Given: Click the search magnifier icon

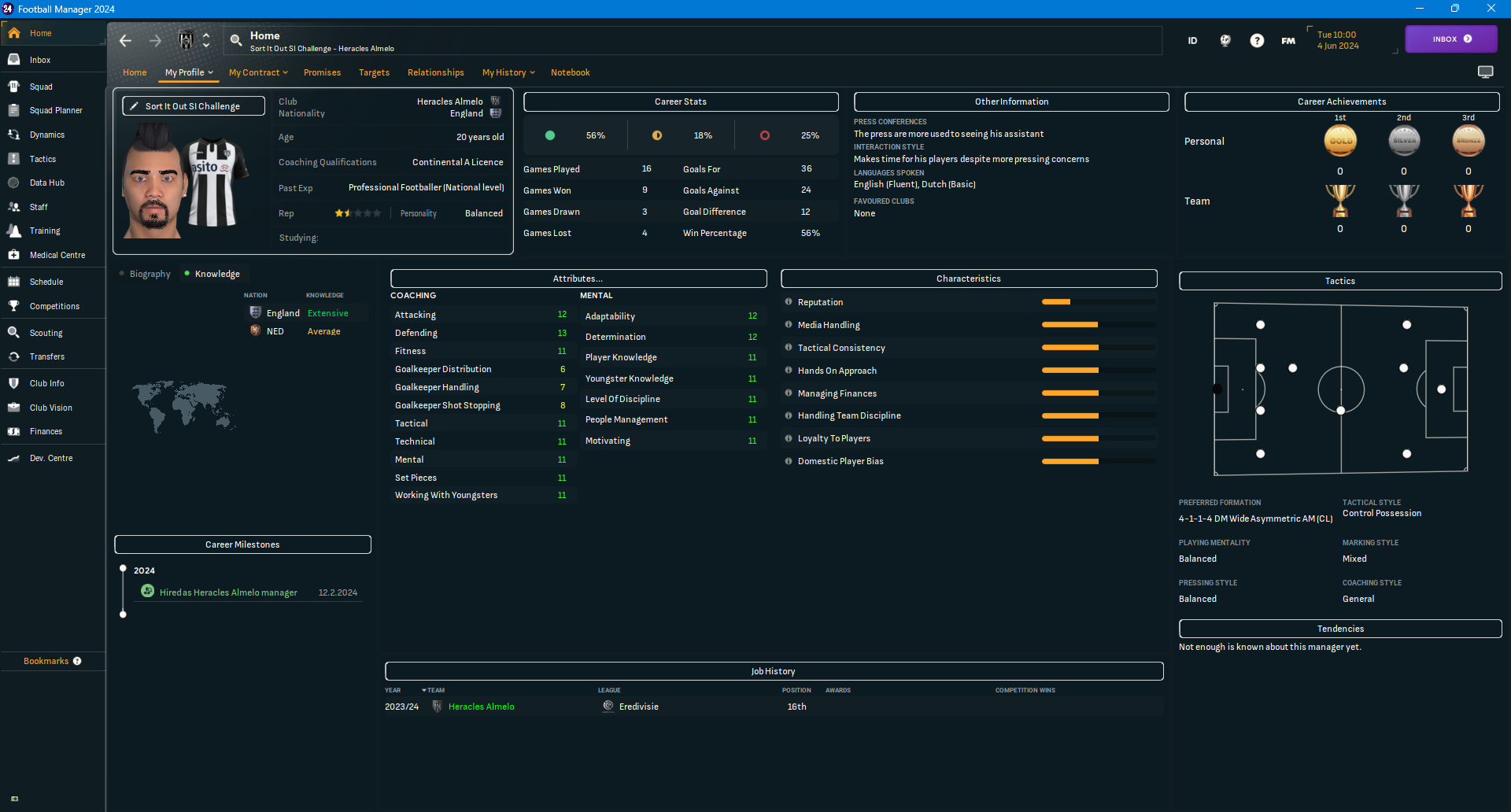Looking at the screenshot, I should tap(236, 40).
